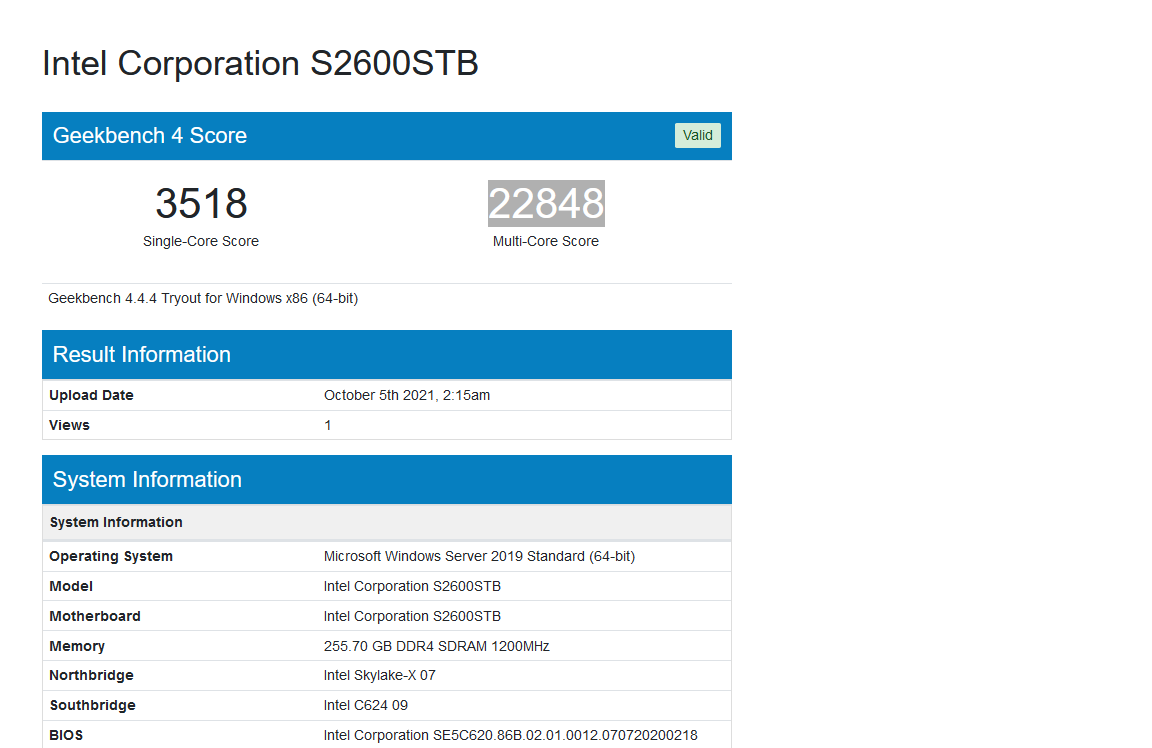This screenshot has height=748, width=1152.
Task: Select the page title Intel Corporation S2600STB
Action: pos(260,63)
